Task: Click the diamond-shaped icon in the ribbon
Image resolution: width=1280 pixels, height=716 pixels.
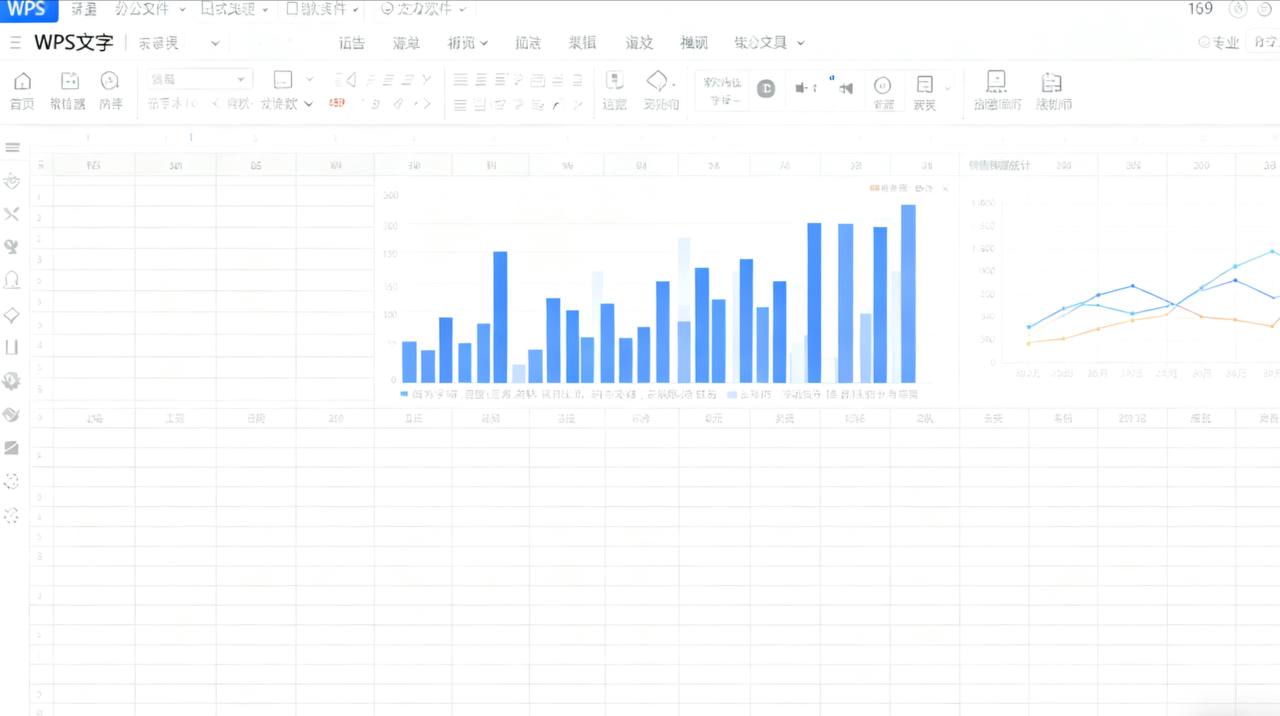Action: tap(657, 81)
